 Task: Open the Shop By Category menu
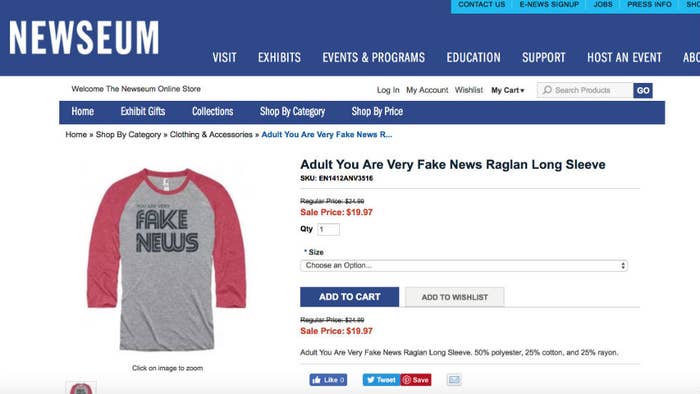292,112
